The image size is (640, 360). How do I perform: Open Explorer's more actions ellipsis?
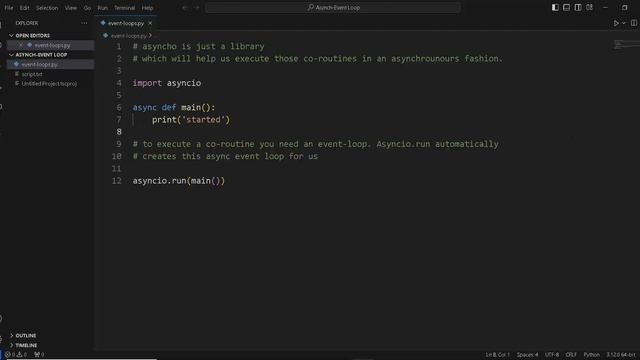pos(84,23)
